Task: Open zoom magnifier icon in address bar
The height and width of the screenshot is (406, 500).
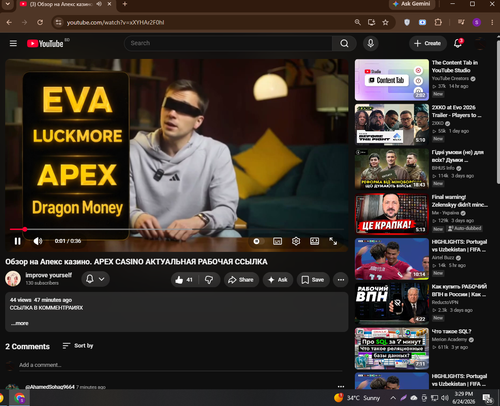Action: coord(357,22)
